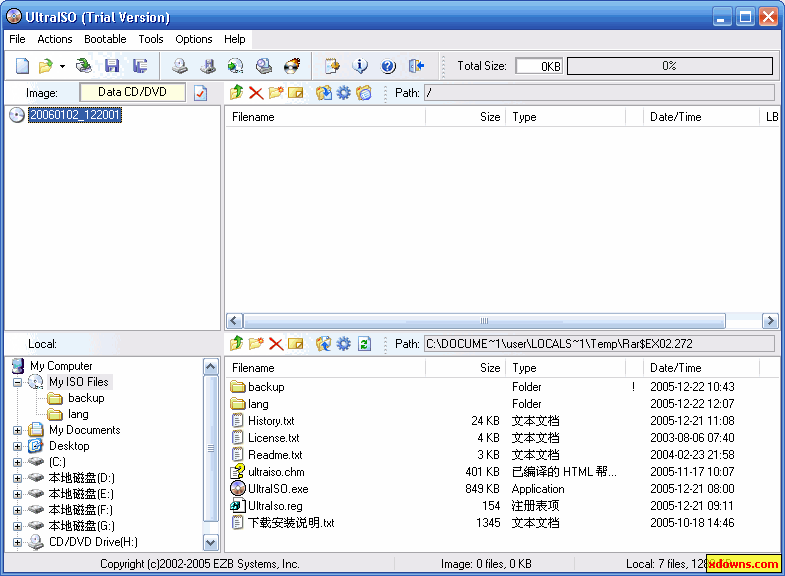This screenshot has height=576, width=785.
Task: Select ultraiso.chm in the local file list
Action: pos(276,472)
